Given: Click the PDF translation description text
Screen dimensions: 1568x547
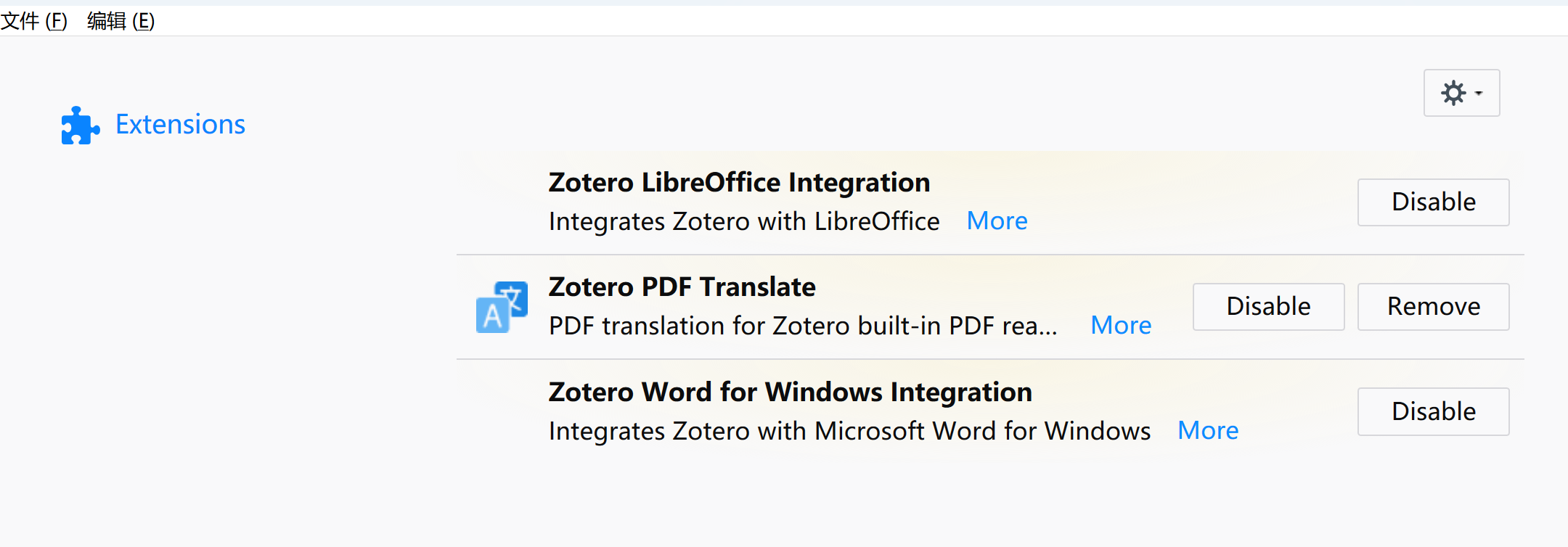Looking at the screenshot, I should click(x=802, y=326).
